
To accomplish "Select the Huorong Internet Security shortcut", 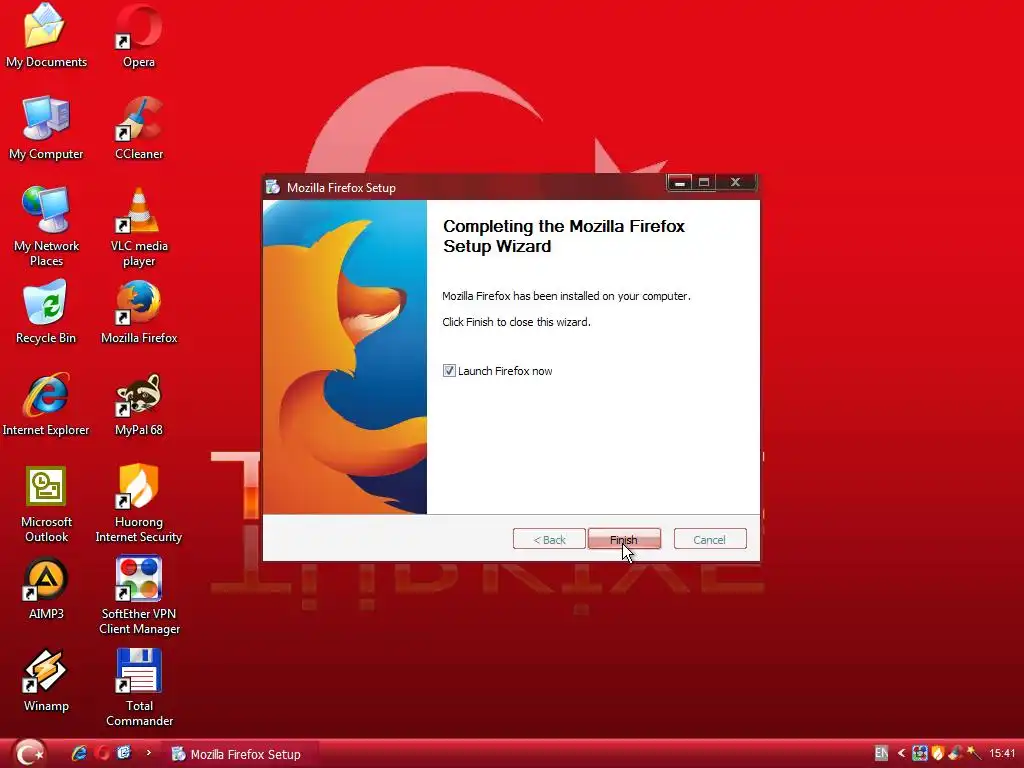I will (x=138, y=504).
